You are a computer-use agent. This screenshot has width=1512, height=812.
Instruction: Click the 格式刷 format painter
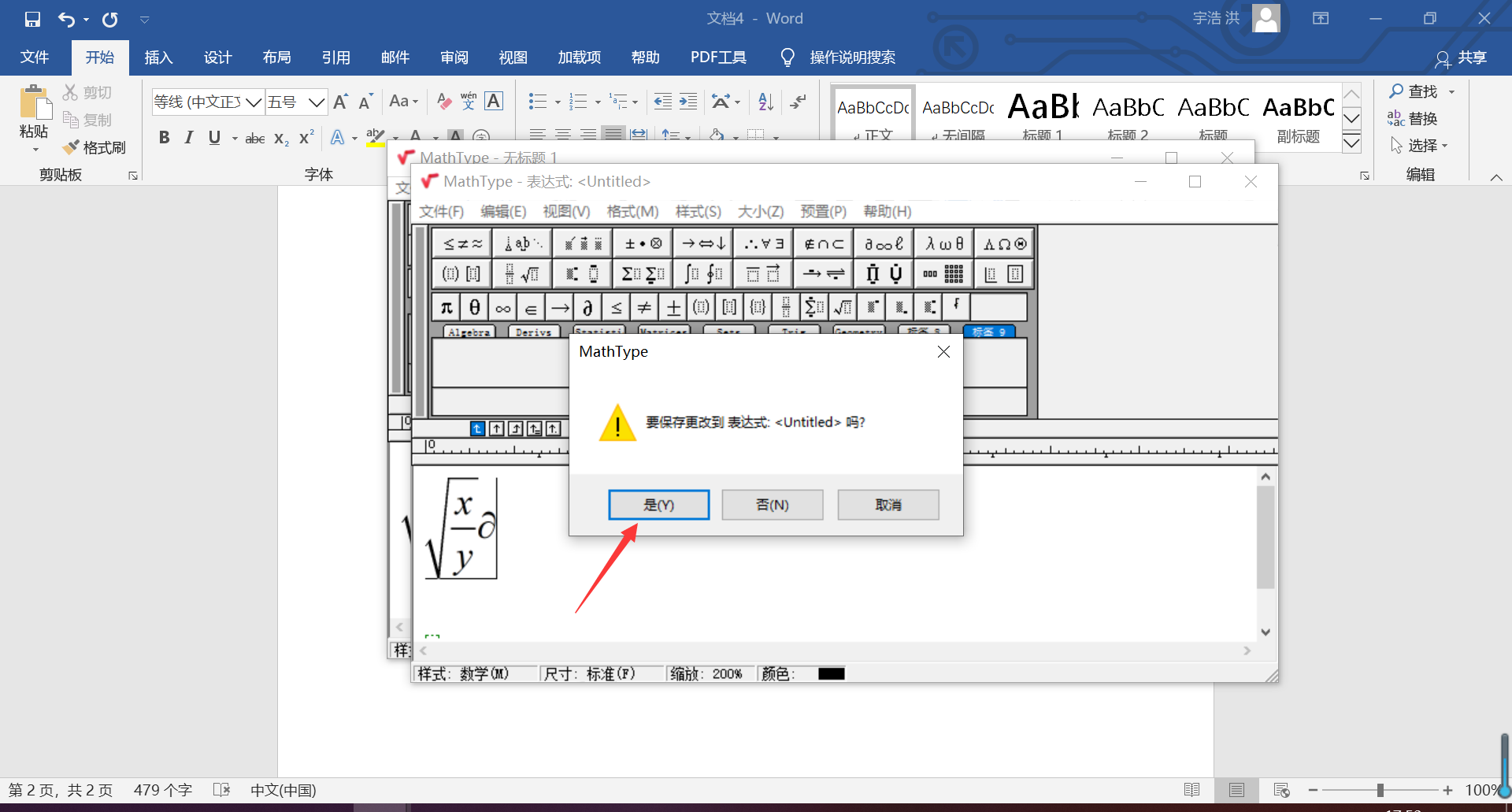[94, 147]
